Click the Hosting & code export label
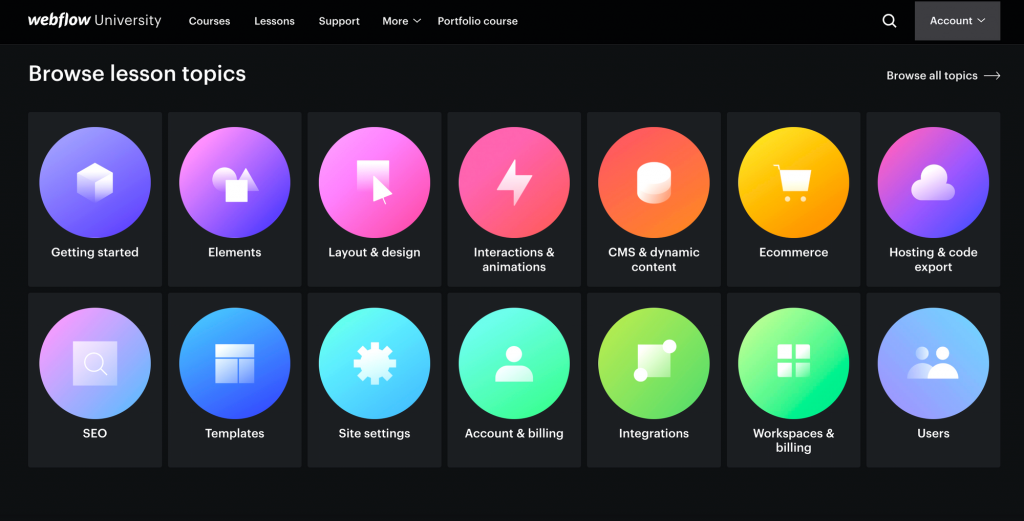 click(x=933, y=259)
